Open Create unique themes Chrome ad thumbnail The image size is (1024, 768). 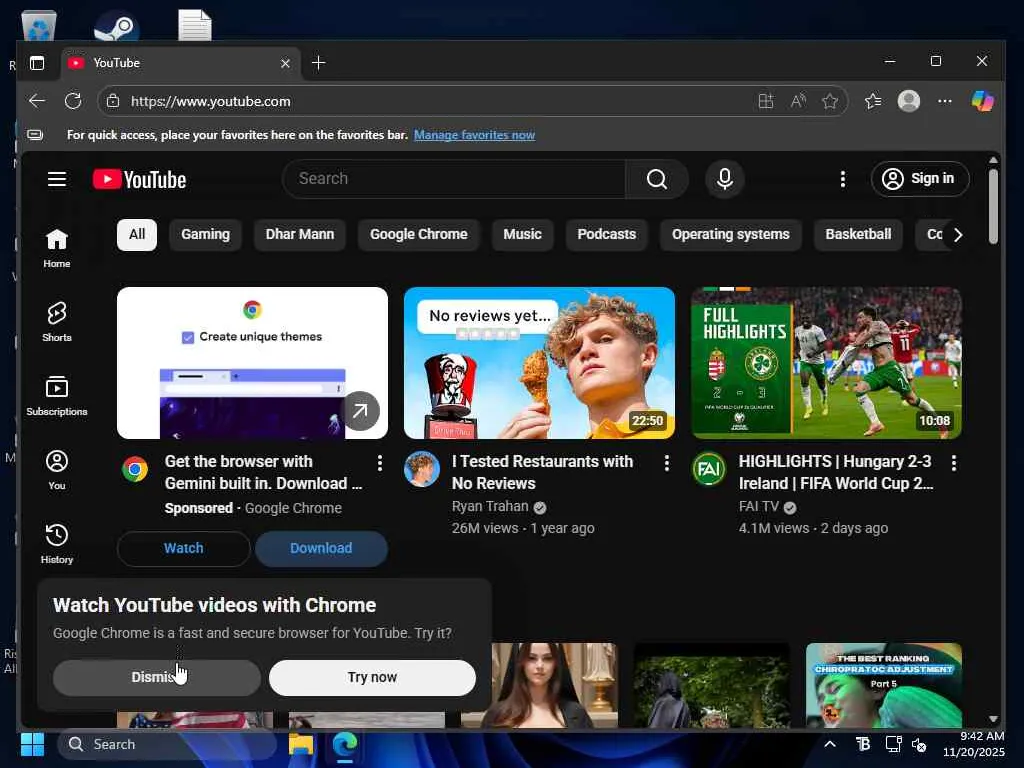coord(252,363)
